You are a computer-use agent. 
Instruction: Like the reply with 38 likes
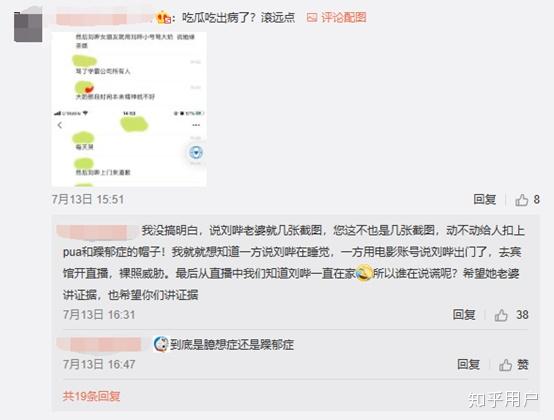pos(511,315)
